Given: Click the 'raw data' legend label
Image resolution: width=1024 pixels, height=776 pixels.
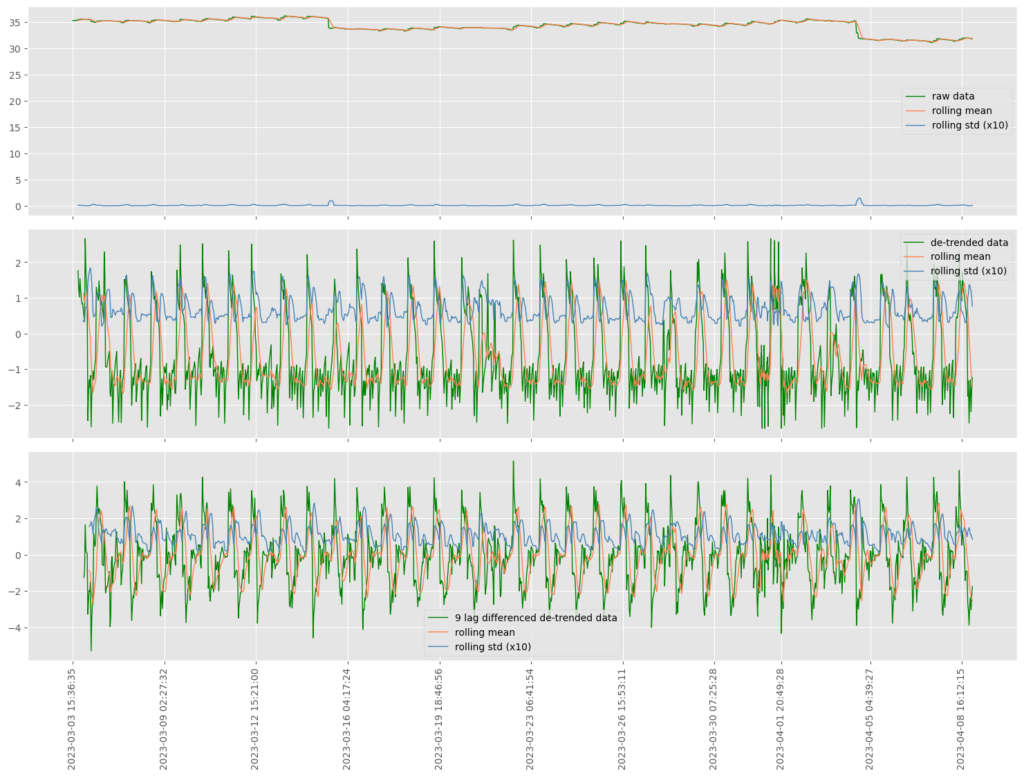Looking at the screenshot, I should pos(954,96).
